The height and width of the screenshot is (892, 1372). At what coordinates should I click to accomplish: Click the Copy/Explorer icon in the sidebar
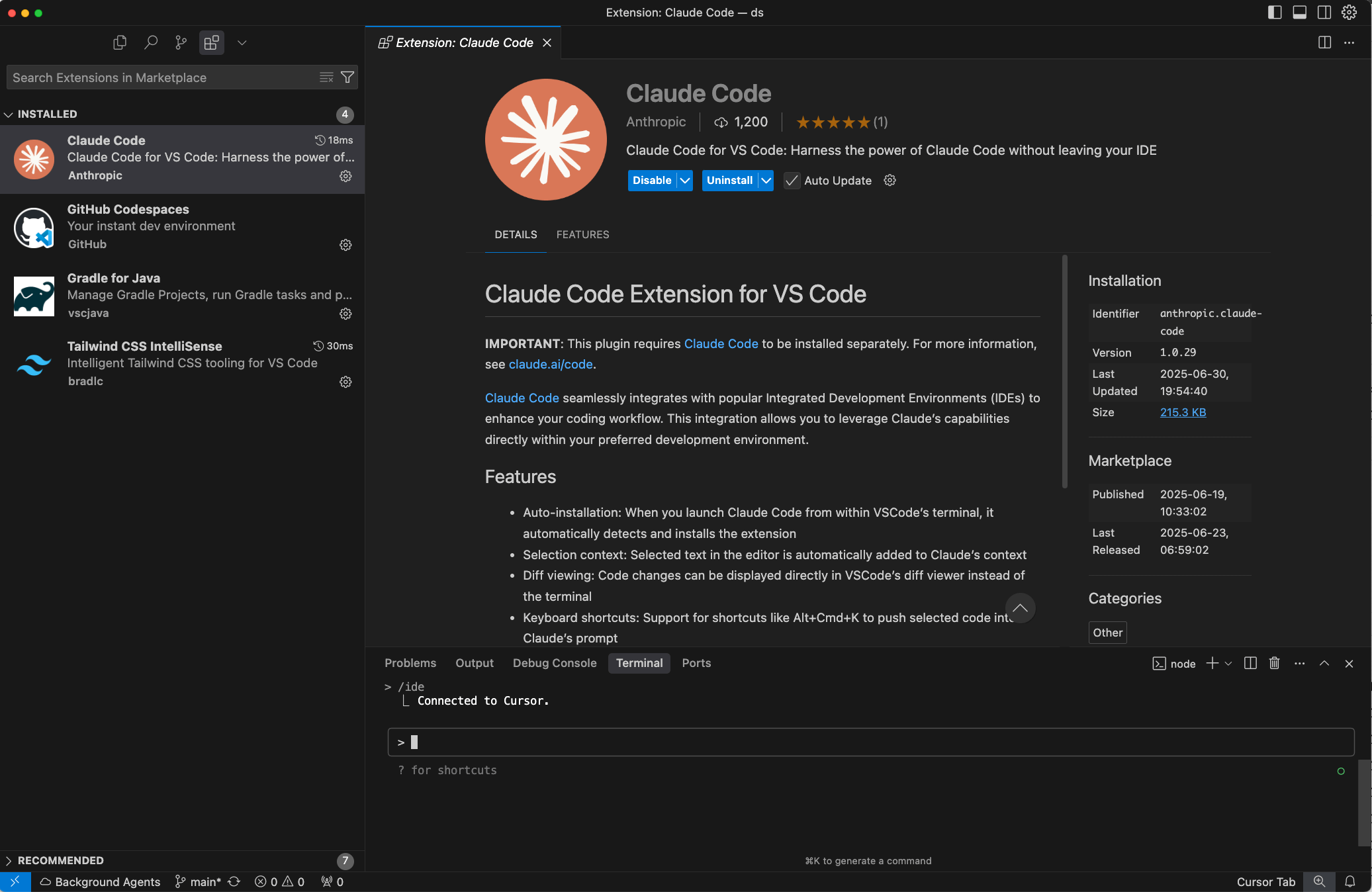click(120, 42)
